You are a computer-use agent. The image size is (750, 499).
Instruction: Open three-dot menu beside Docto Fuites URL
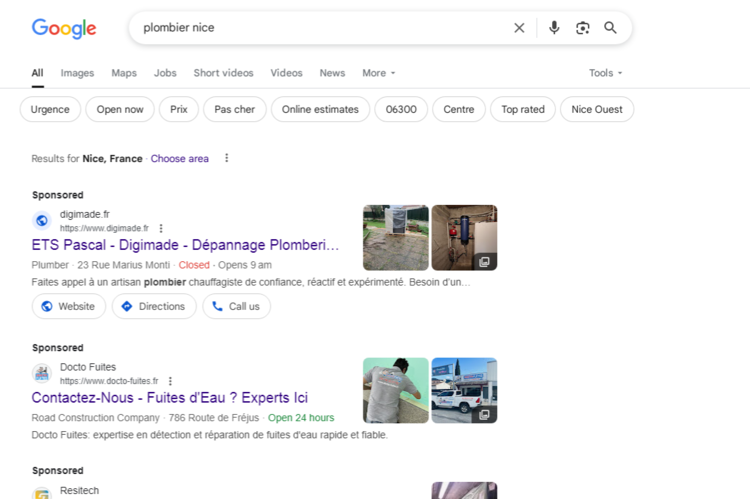pos(170,381)
